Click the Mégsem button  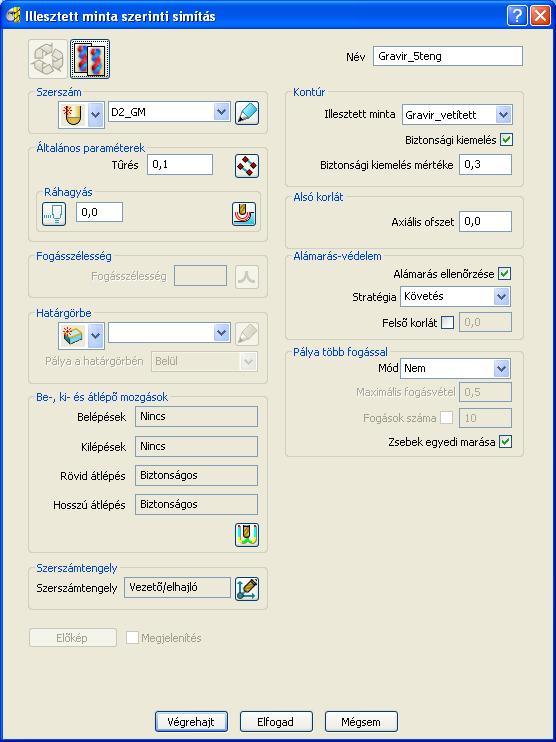coord(361,722)
